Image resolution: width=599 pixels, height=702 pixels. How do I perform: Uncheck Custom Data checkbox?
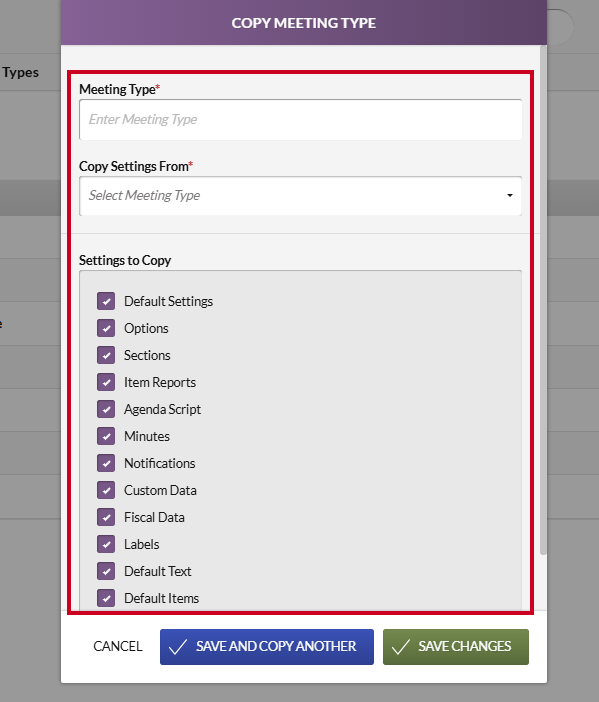coord(106,490)
